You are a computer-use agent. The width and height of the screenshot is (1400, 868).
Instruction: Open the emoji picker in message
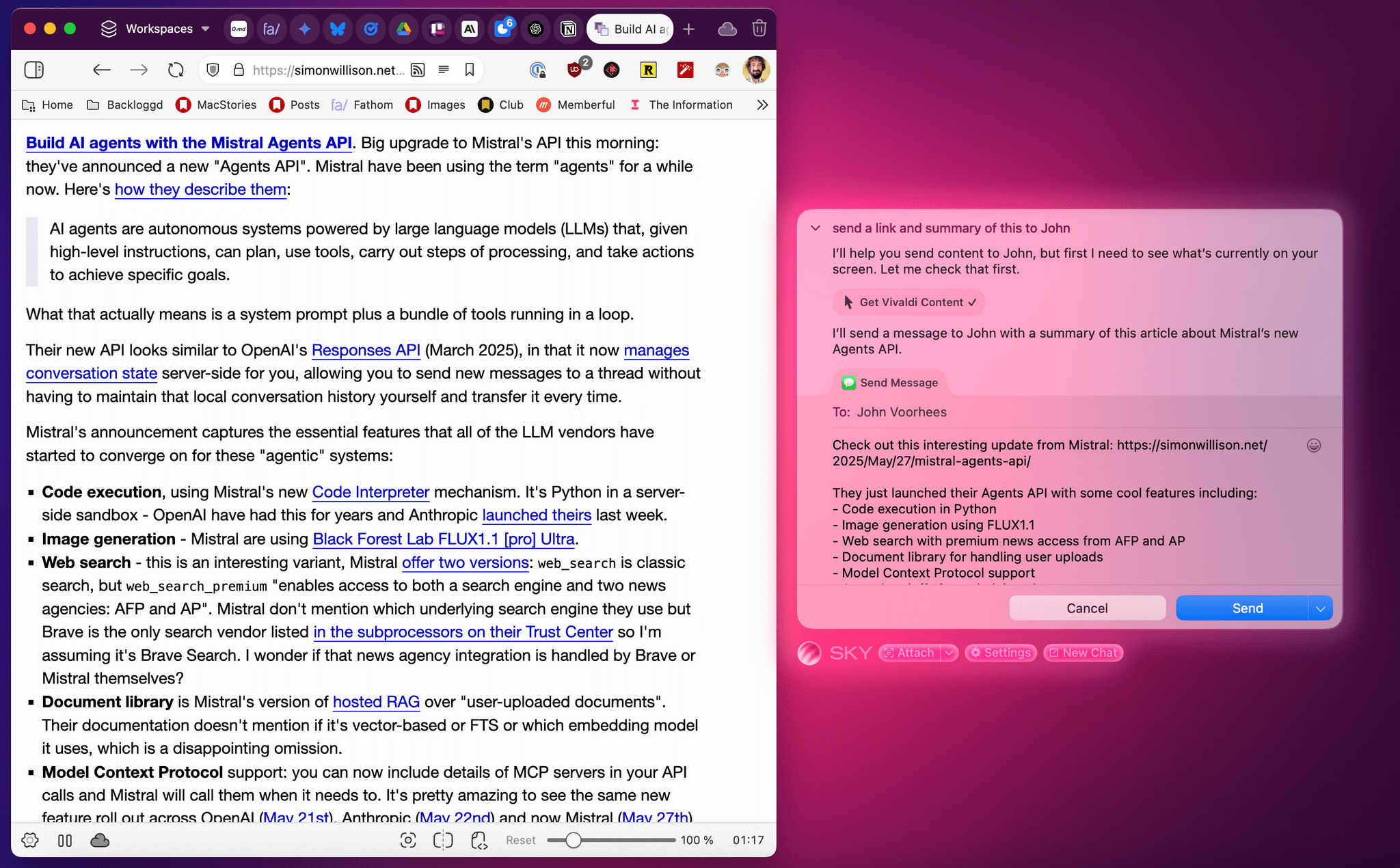1313,446
